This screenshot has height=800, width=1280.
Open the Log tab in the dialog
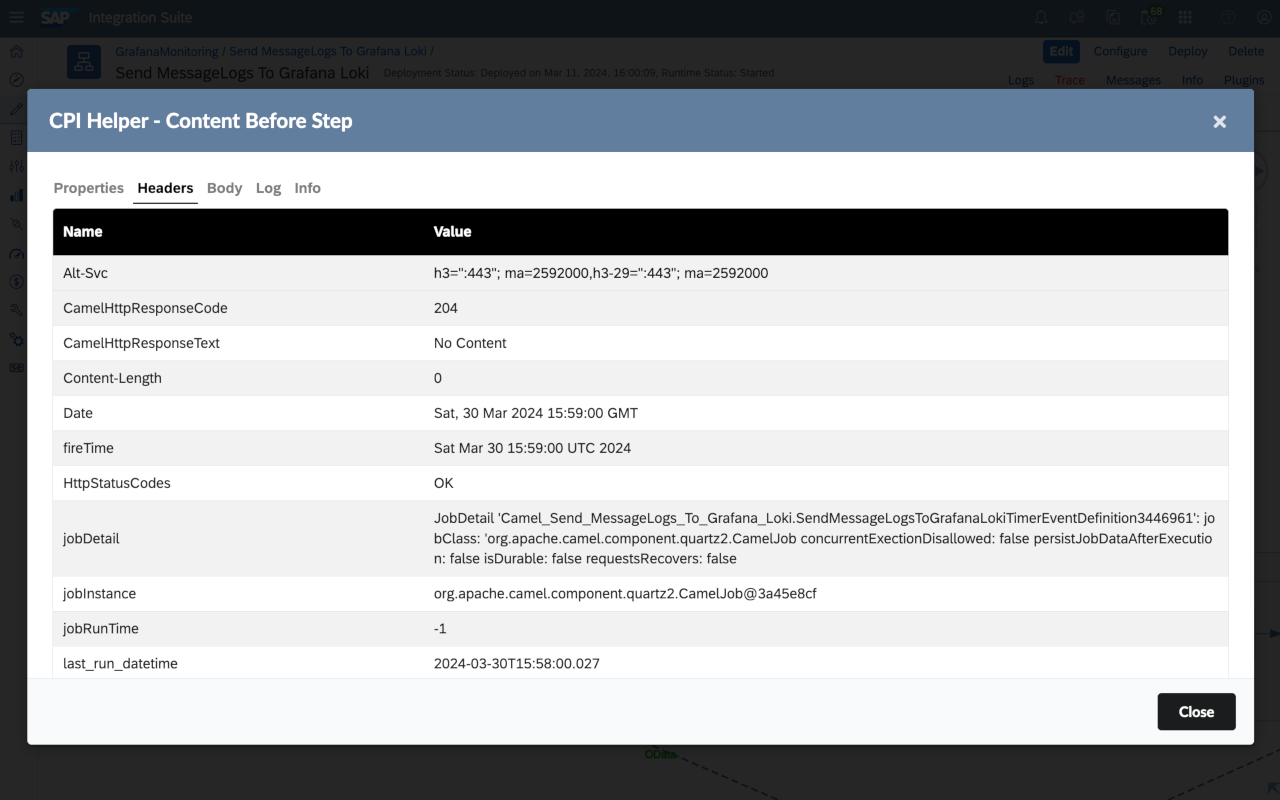(x=268, y=188)
